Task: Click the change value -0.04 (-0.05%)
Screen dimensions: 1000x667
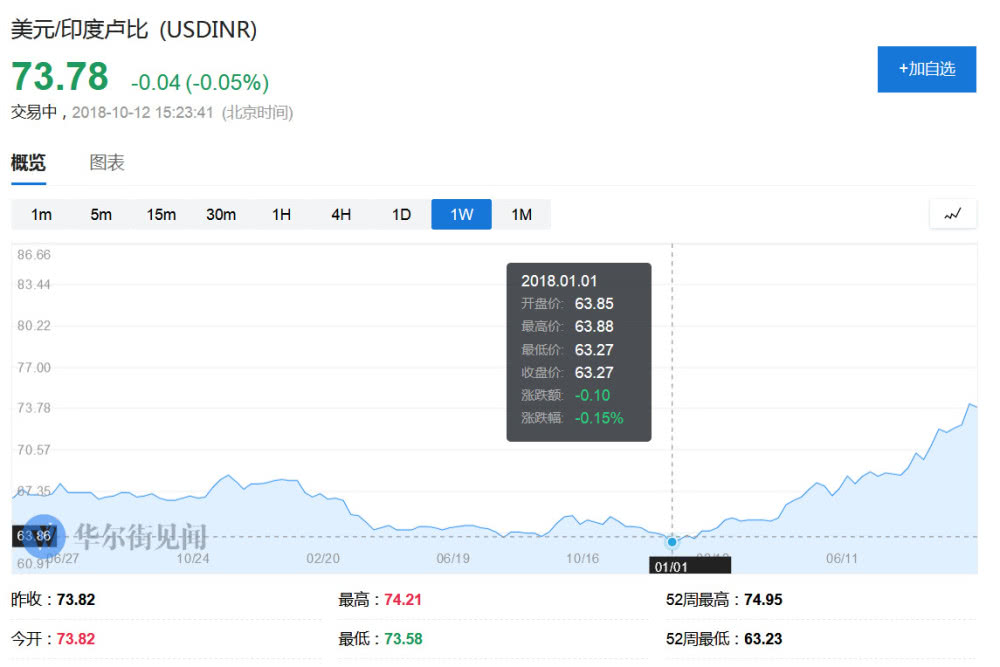Action: [200, 82]
